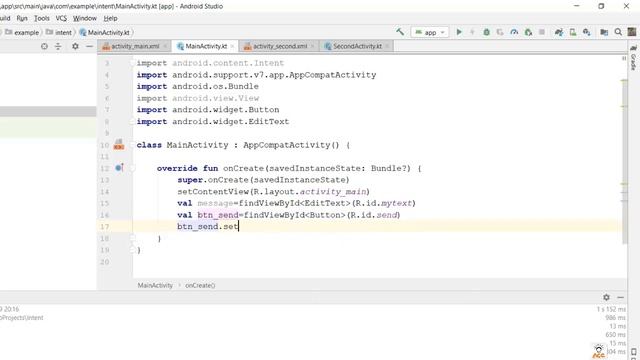
Task: Open the SDK Manager icon
Action: [587, 32]
